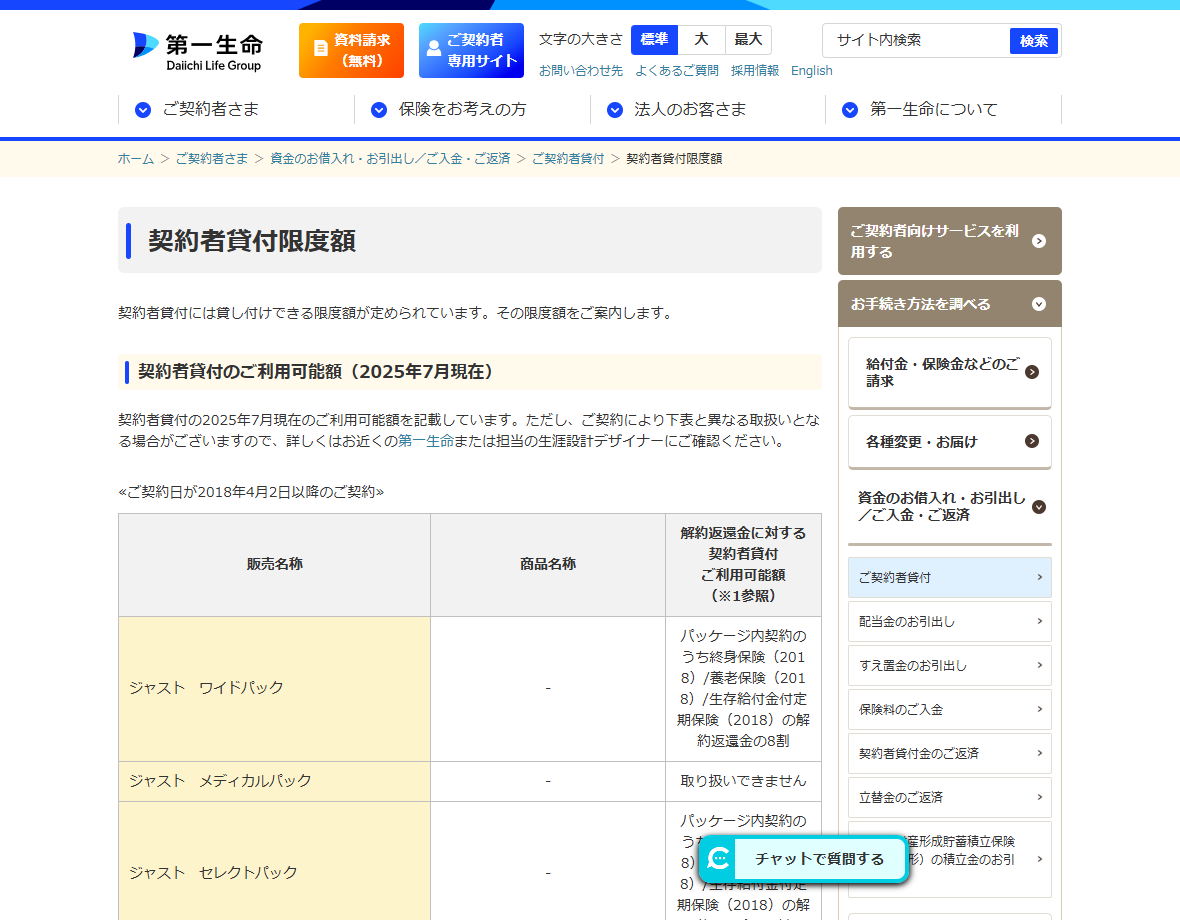Click the chevron beside すえ置金のお引出し
Viewport: 1180px width, 920px height.
tap(1039, 665)
